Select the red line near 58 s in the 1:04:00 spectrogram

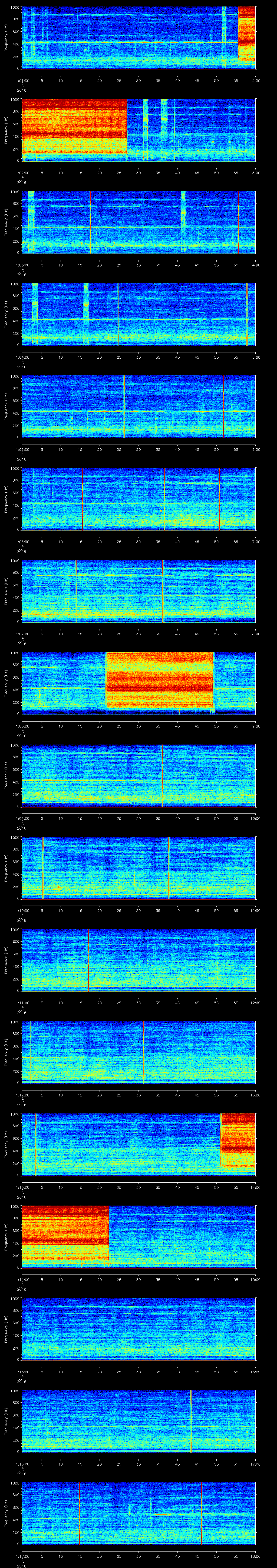[247, 314]
